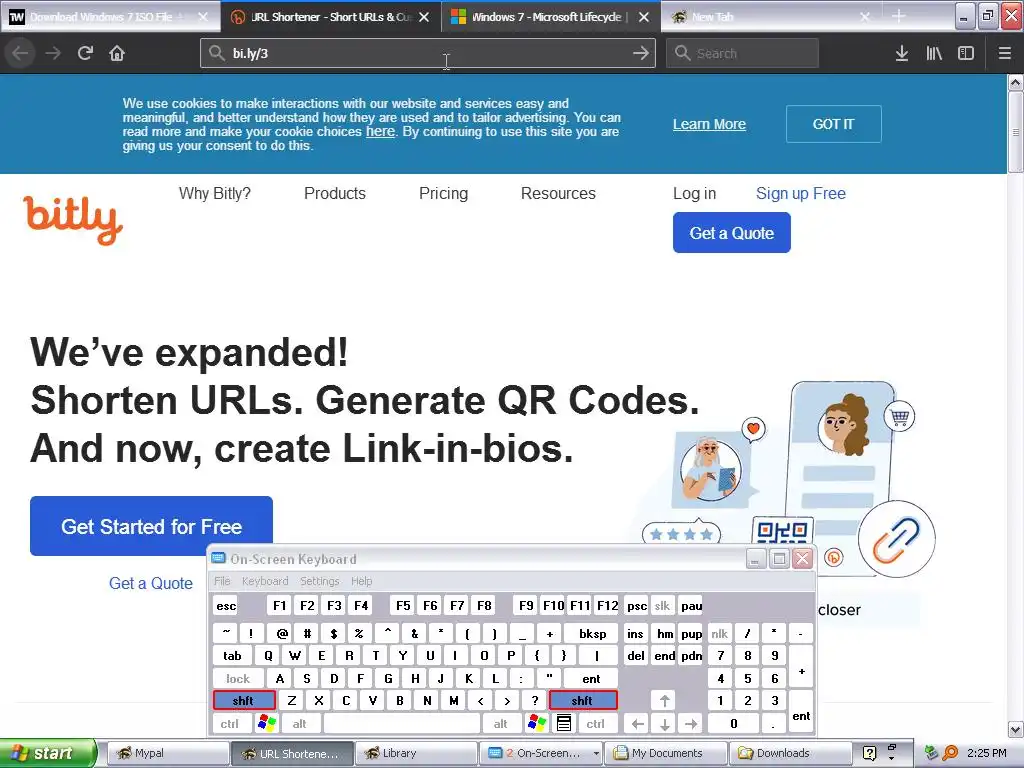The width and height of the screenshot is (1024, 768).
Task: Reload the page with the refresh icon
Action: [85, 53]
